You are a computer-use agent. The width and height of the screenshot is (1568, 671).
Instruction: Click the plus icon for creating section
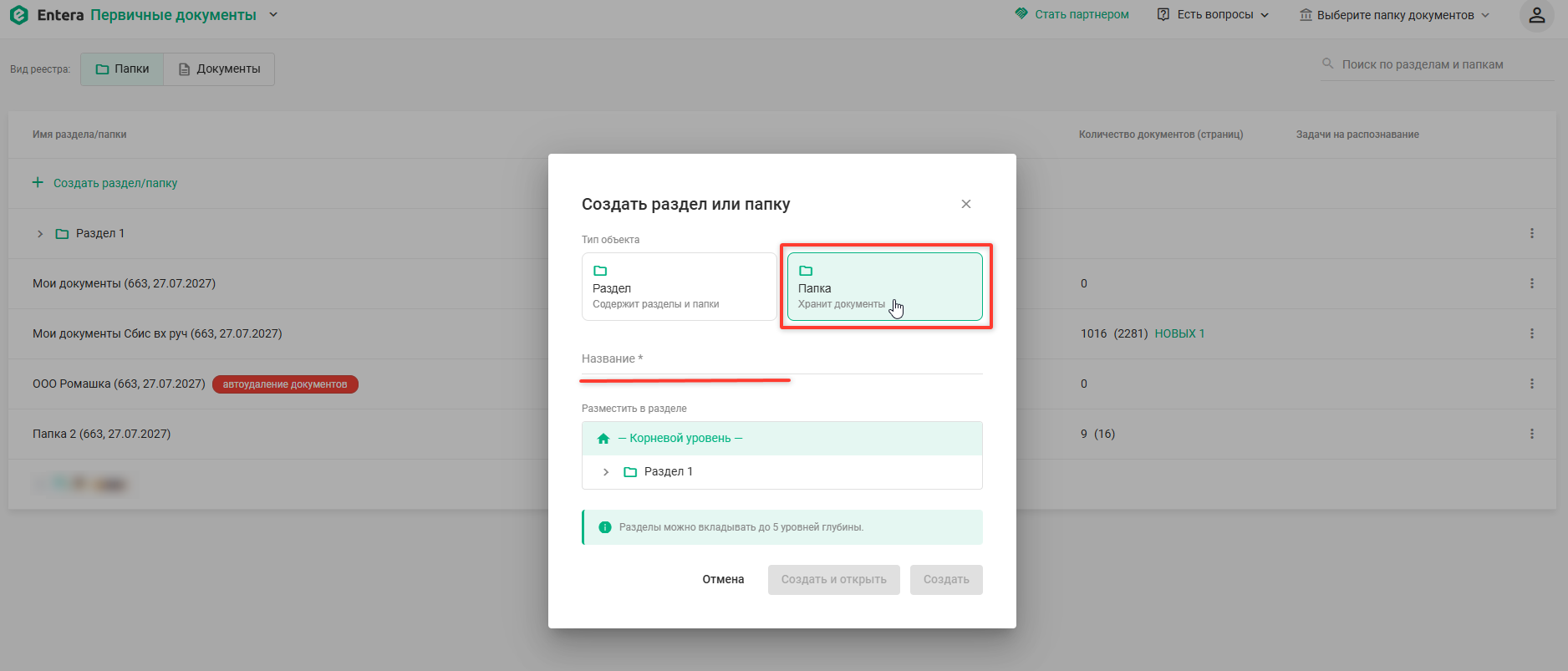(38, 182)
